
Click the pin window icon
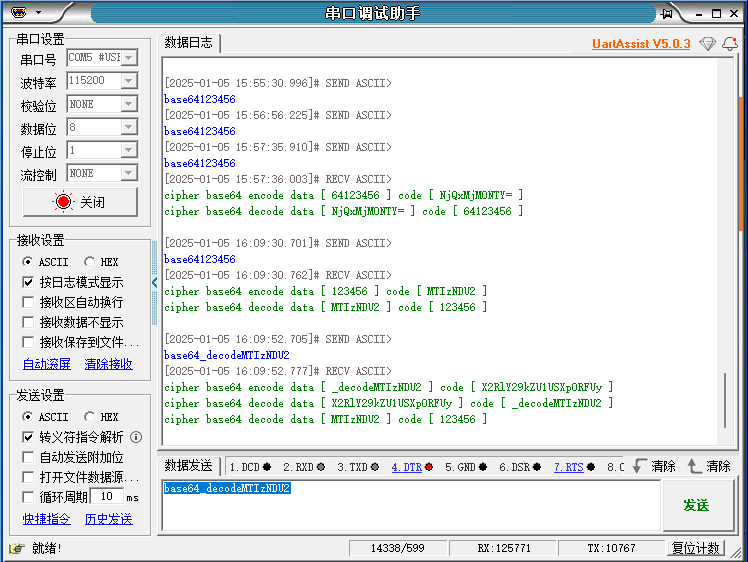click(x=666, y=14)
